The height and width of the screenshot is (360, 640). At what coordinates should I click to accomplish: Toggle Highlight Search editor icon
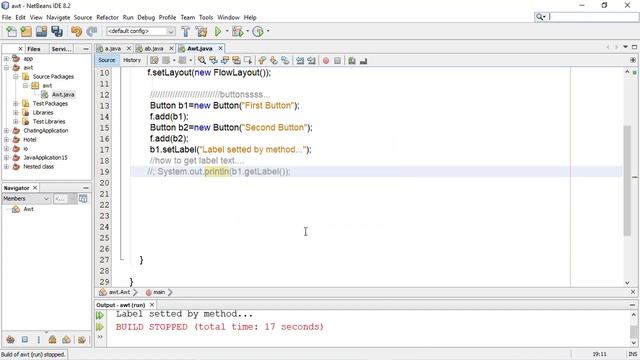click(x=236, y=60)
